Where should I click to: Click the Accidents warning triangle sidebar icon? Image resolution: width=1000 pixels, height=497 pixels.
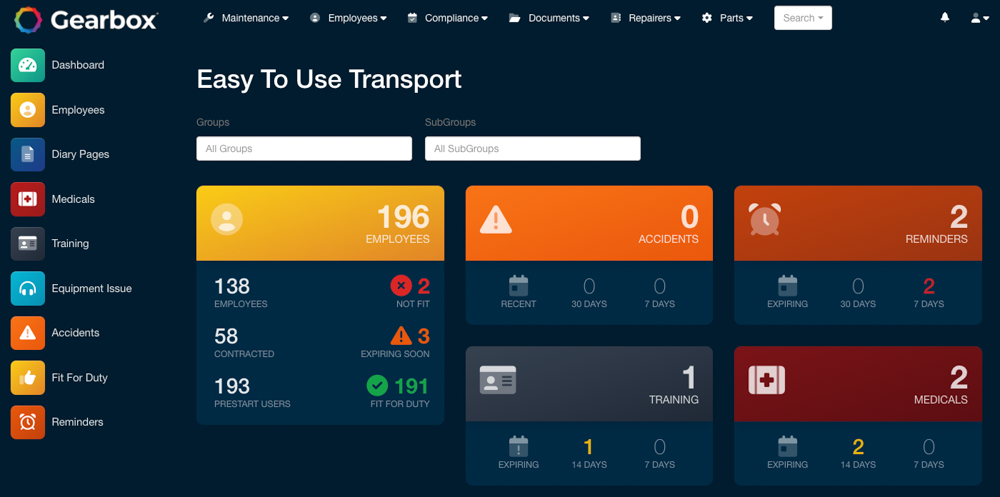click(27, 333)
